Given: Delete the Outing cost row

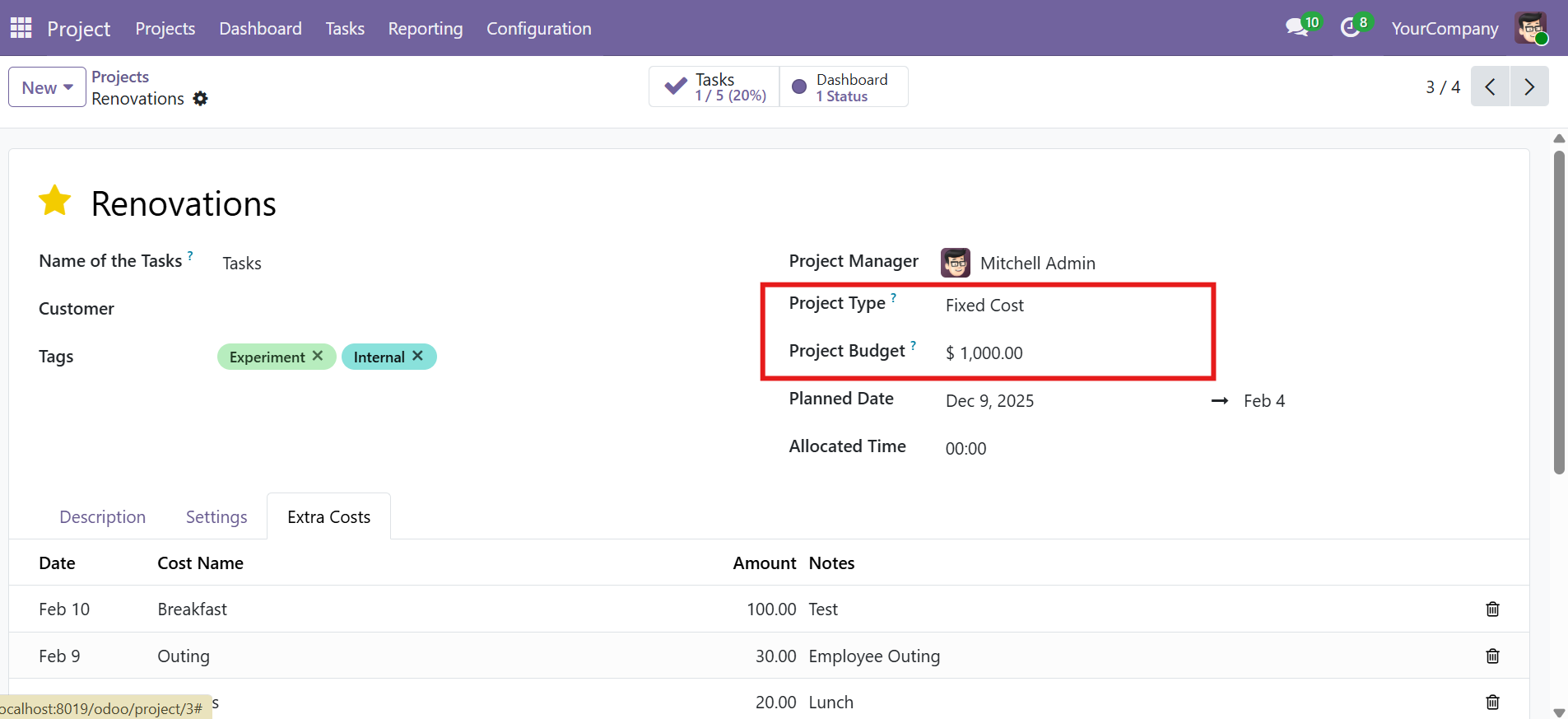Looking at the screenshot, I should 1492,656.
